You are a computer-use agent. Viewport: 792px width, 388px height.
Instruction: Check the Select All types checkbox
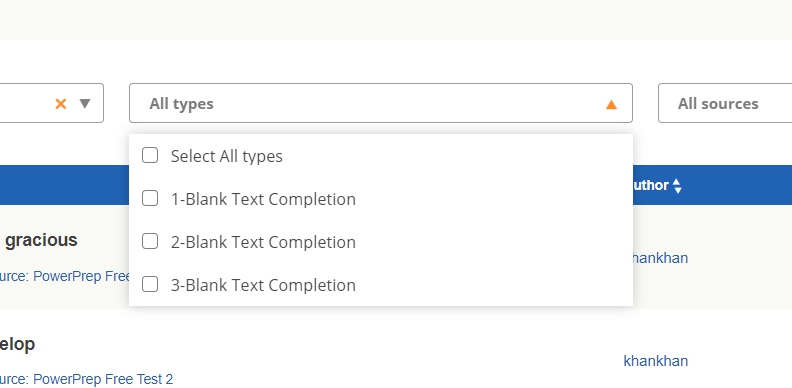click(150, 155)
